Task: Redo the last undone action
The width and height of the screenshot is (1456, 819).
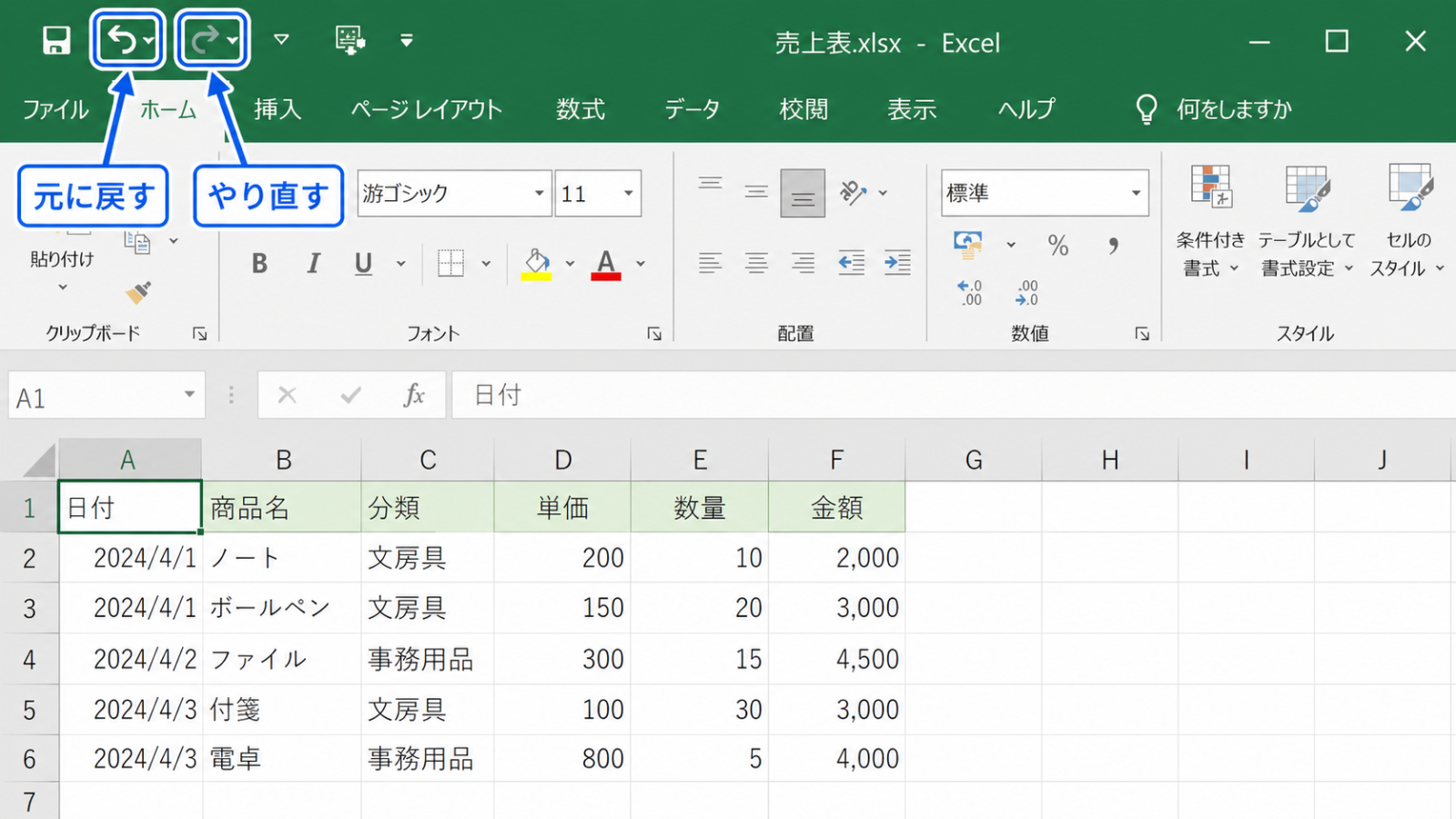Action: (204, 40)
